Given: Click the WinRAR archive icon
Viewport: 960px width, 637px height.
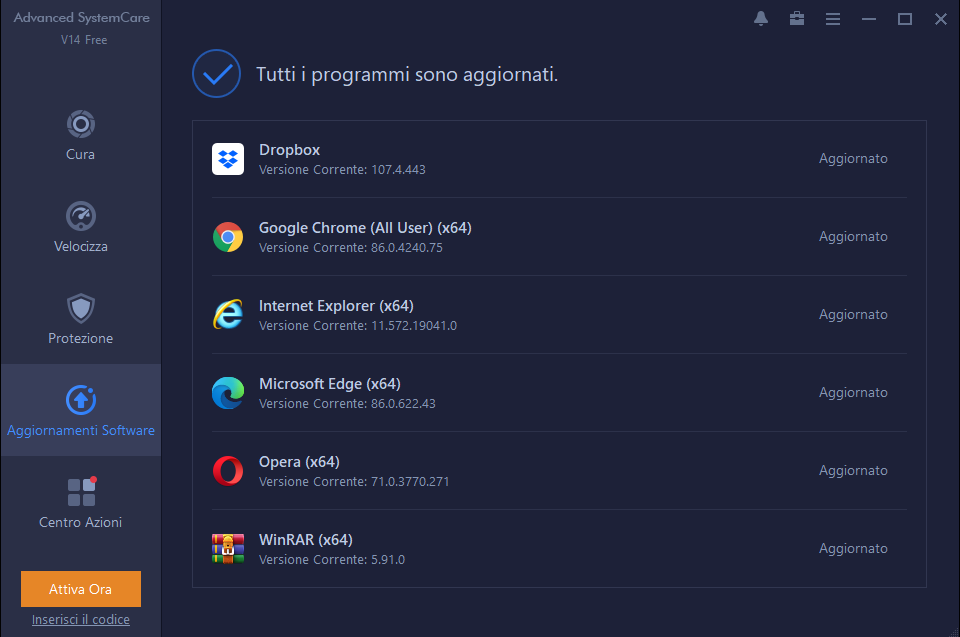Looking at the screenshot, I should pos(228,549).
